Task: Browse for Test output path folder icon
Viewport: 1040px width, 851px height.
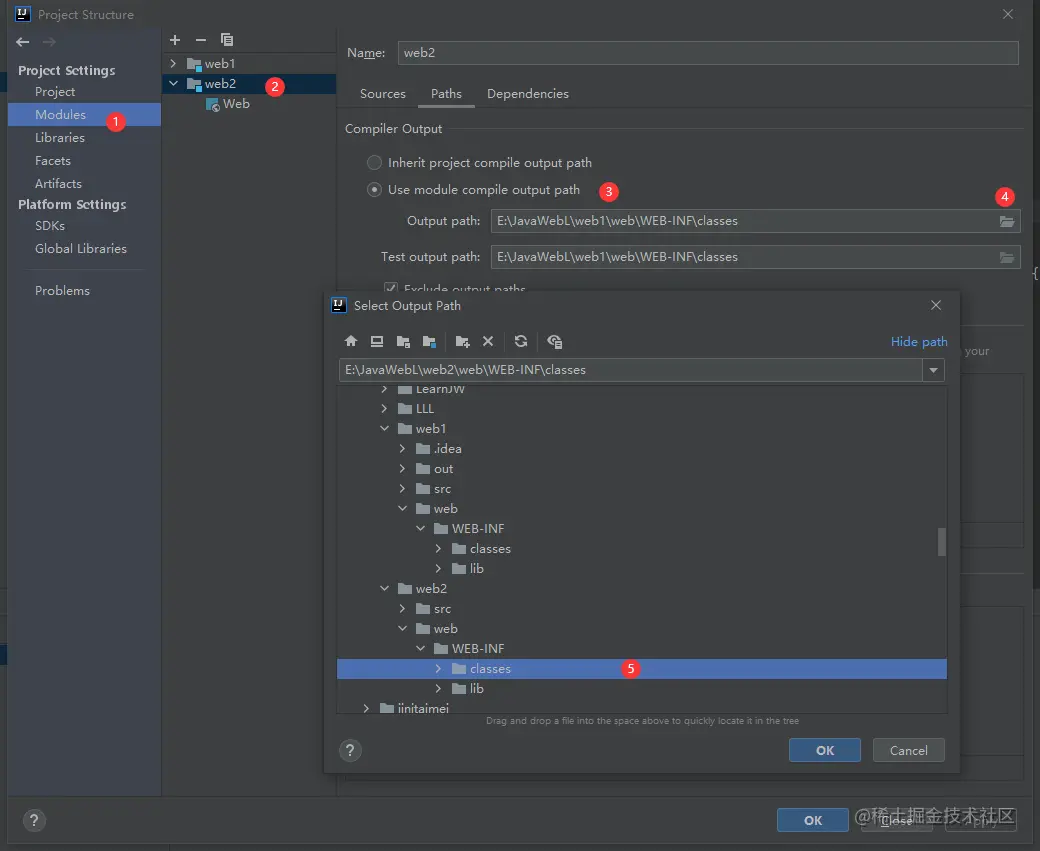Action: click(x=1007, y=257)
